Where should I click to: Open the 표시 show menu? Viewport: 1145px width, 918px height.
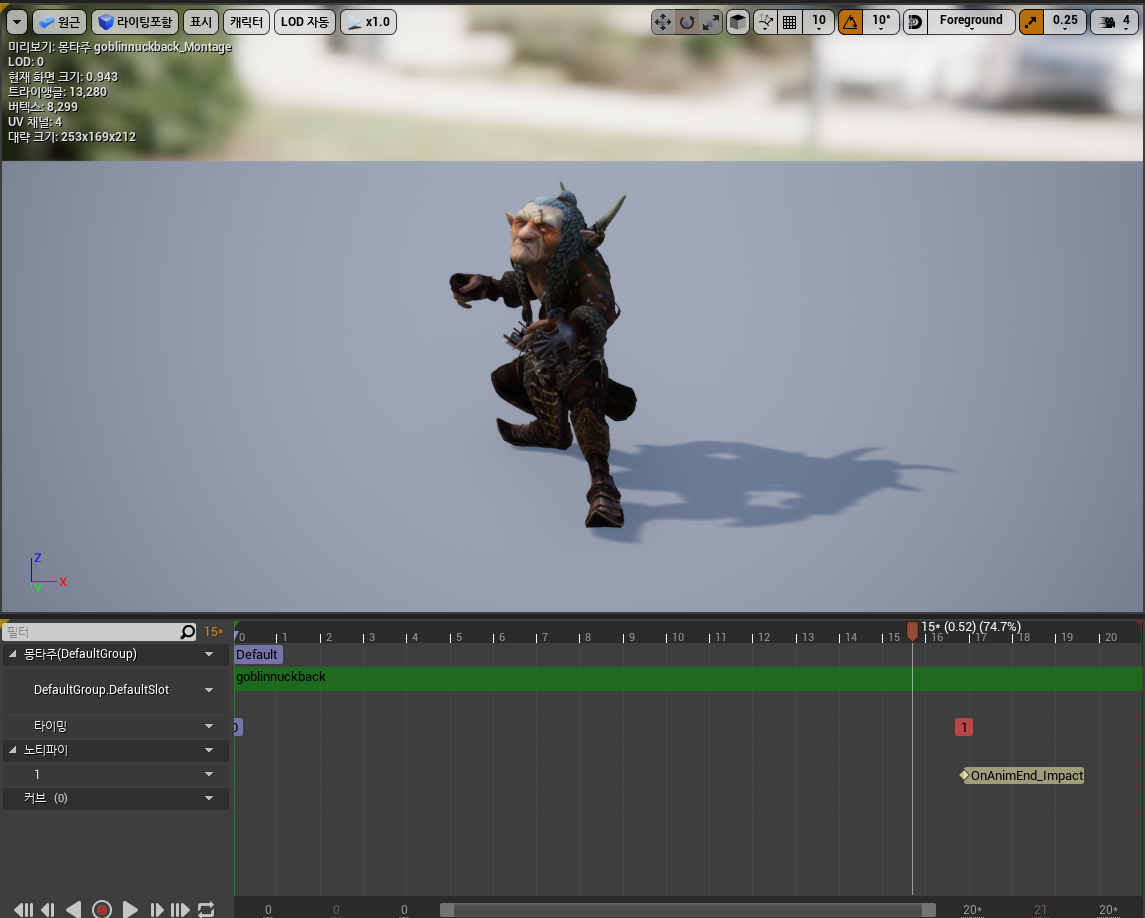click(x=201, y=22)
